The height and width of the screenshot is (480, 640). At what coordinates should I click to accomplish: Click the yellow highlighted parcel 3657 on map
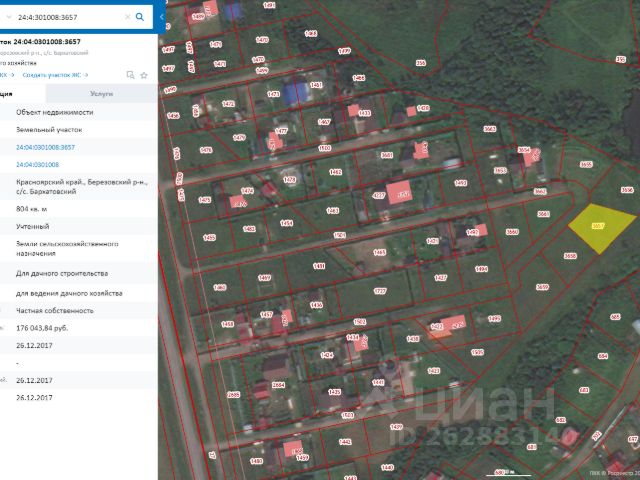[x=600, y=227]
